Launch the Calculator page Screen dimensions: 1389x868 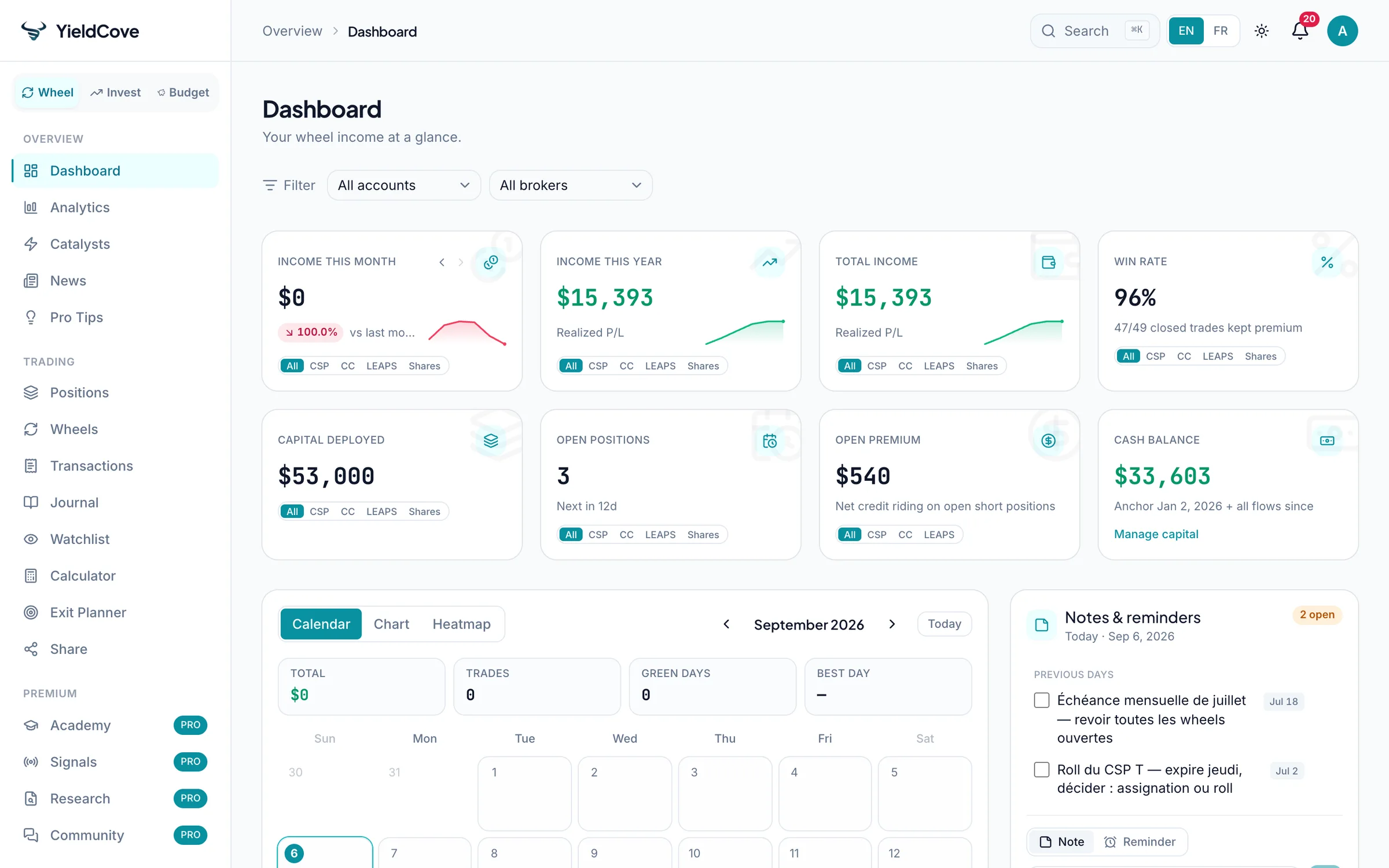pyautogui.click(x=115, y=576)
